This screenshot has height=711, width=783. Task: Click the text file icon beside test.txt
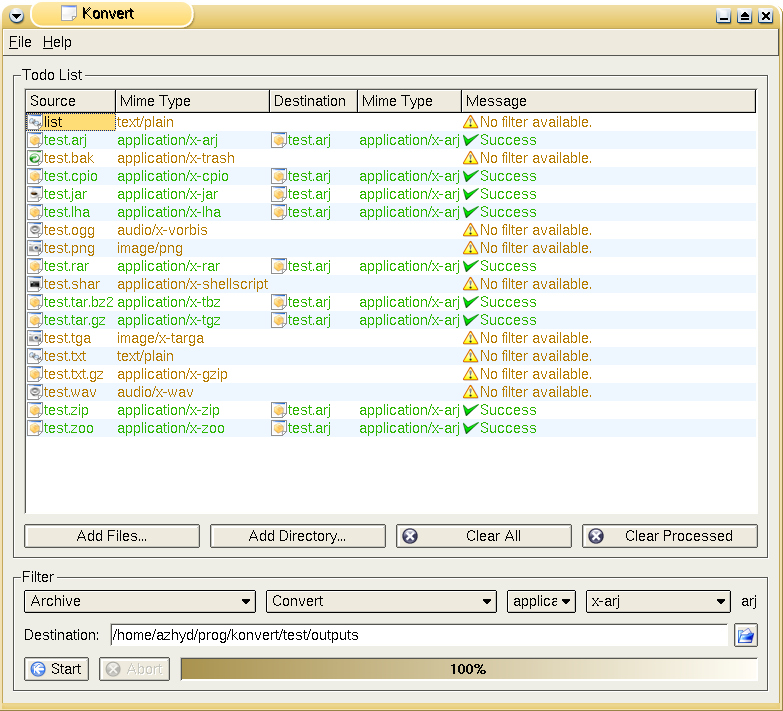[35, 356]
